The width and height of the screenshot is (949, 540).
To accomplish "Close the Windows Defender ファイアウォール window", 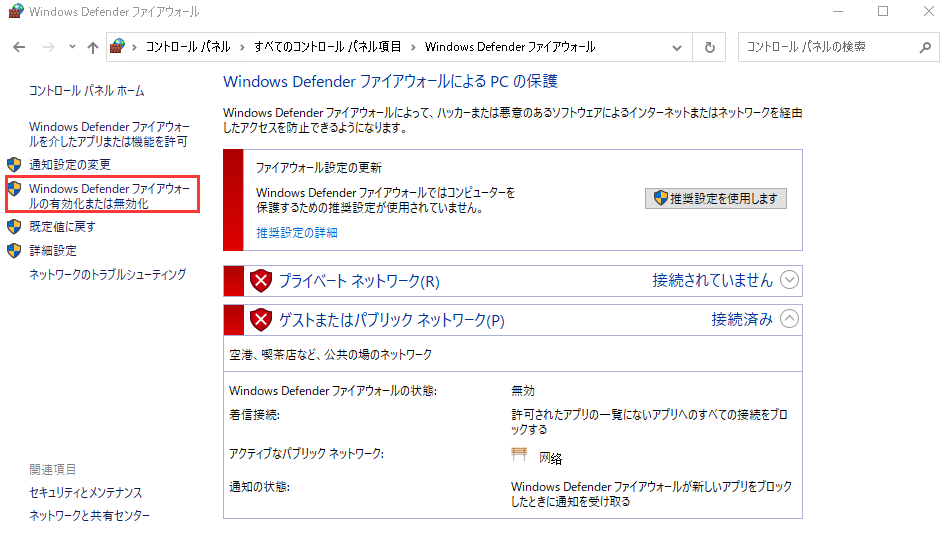I will tap(928, 12).
